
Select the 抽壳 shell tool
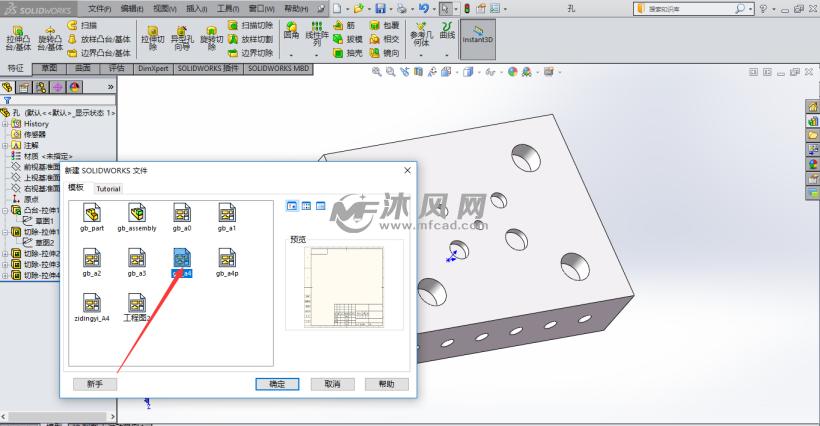pyautogui.click(x=348, y=53)
